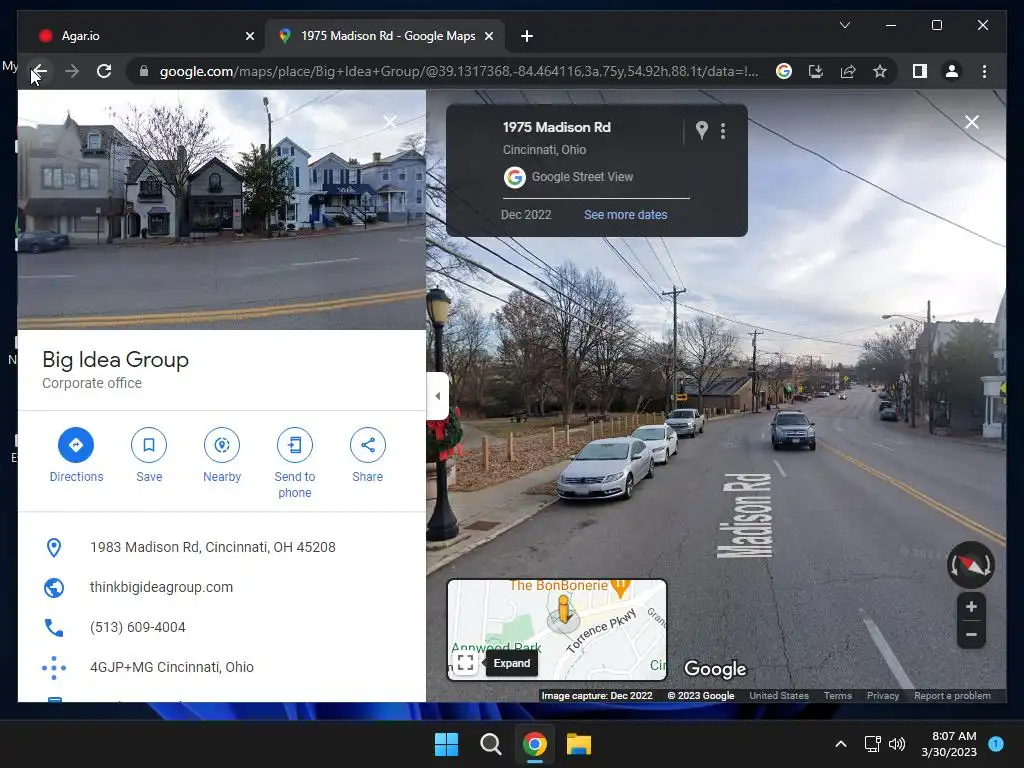
Task: Bookmark this page with the star icon
Action: click(880, 71)
